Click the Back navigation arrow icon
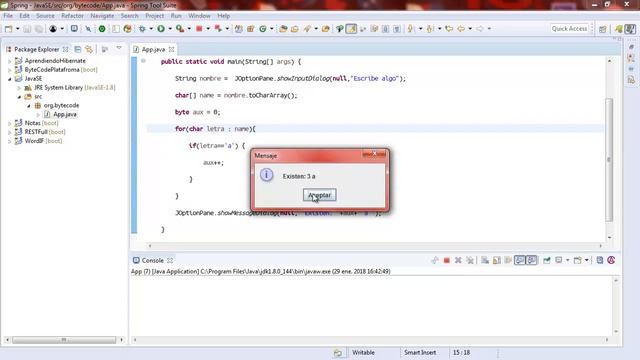 (461, 29)
